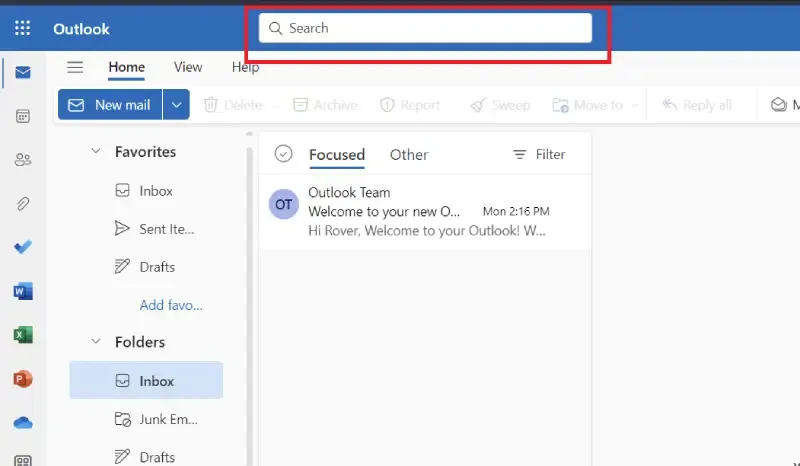The image size is (800, 466).
Task: Click the Add favorite link
Action: (171, 305)
